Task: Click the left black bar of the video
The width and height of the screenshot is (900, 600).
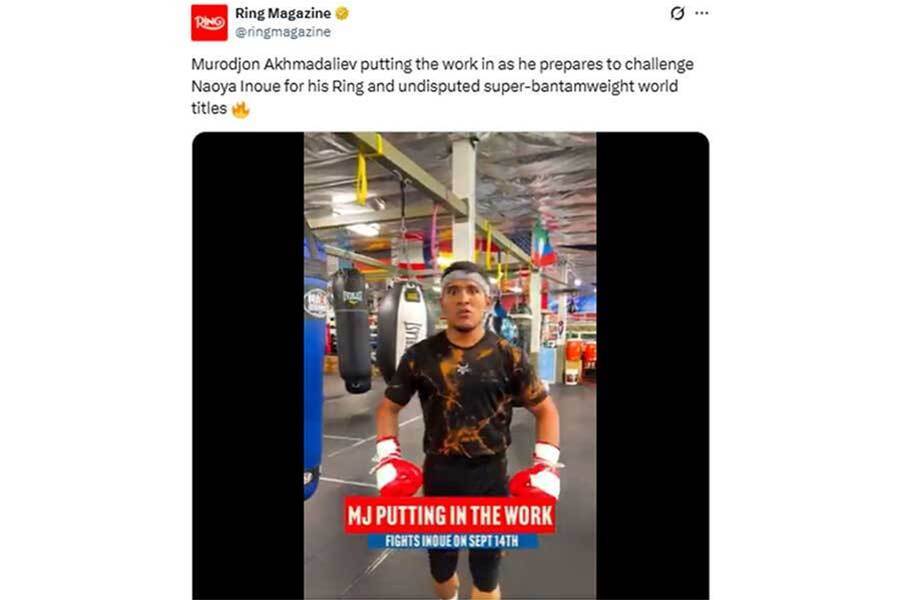Action: tap(248, 366)
